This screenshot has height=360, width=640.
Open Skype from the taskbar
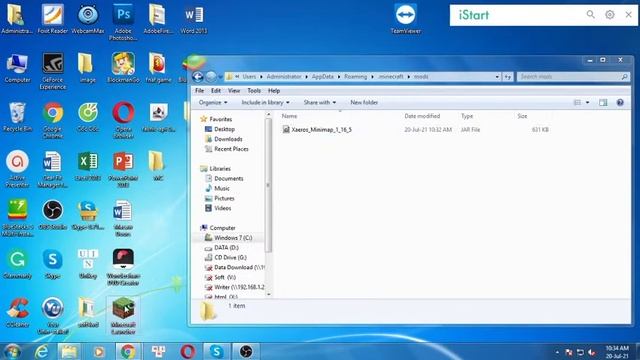click(x=216, y=351)
